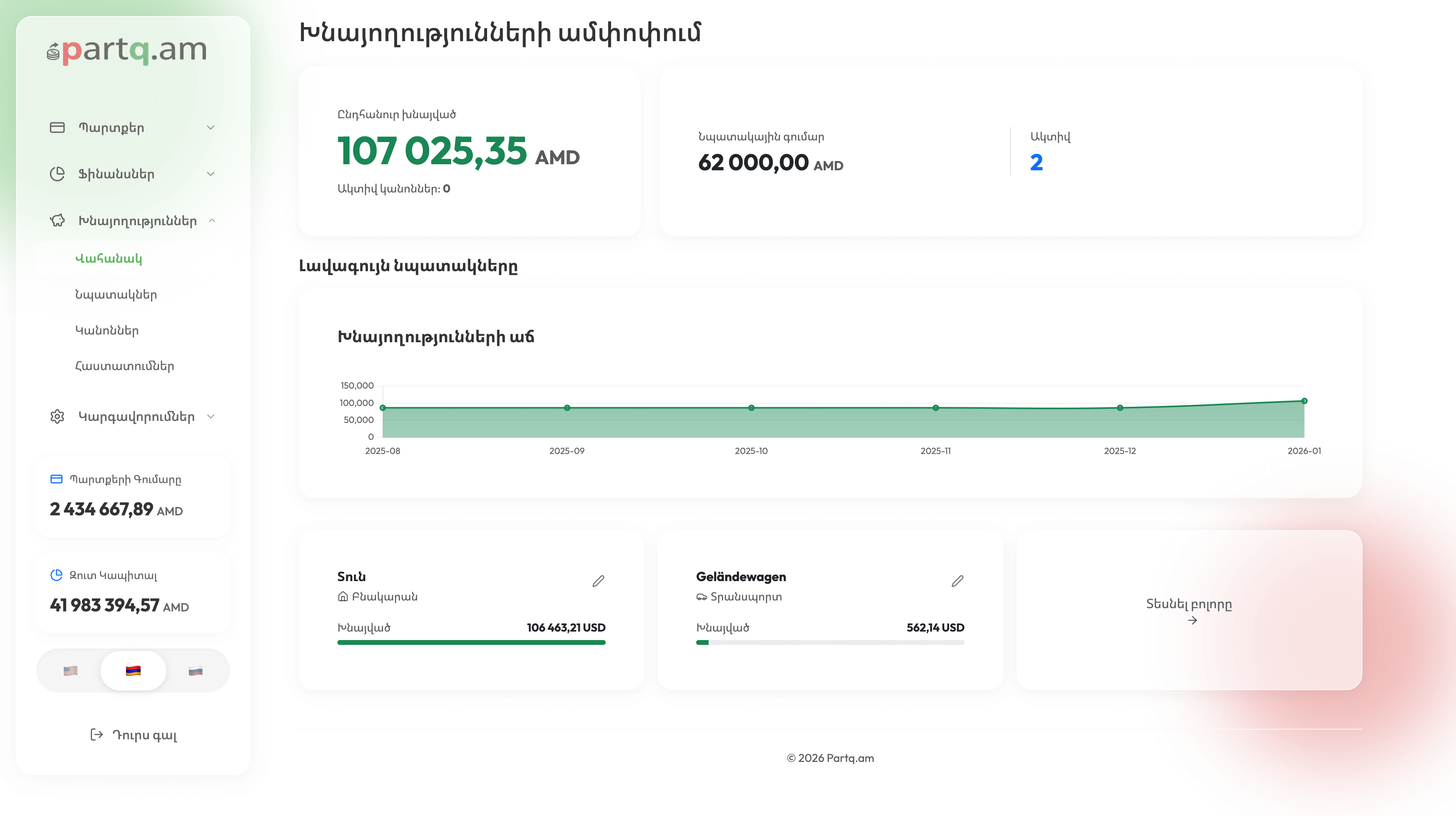Edit the Տուն goal with pencil icon

(x=598, y=581)
